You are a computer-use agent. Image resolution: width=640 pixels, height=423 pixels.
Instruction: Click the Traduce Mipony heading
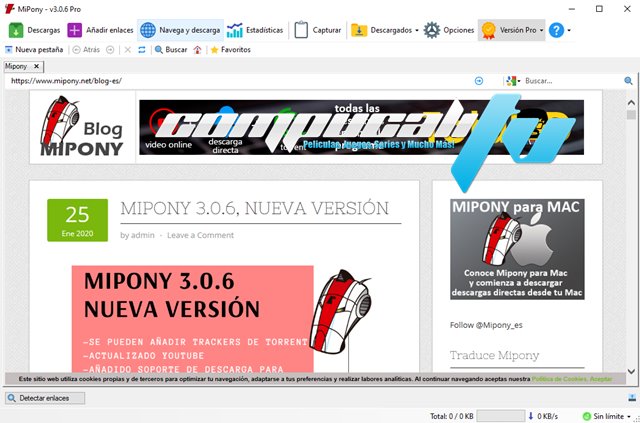pyautogui.click(x=494, y=355)
